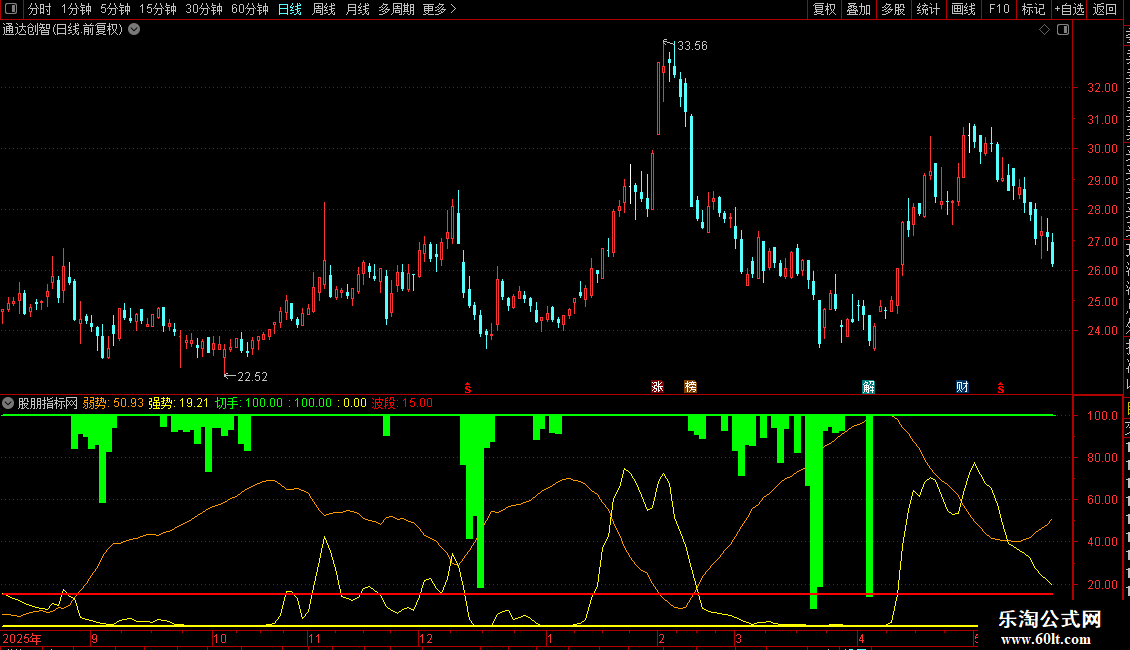Click the 叠加 overlay button
Viewport: 1130px width, 650px height.
click(858, 9)
